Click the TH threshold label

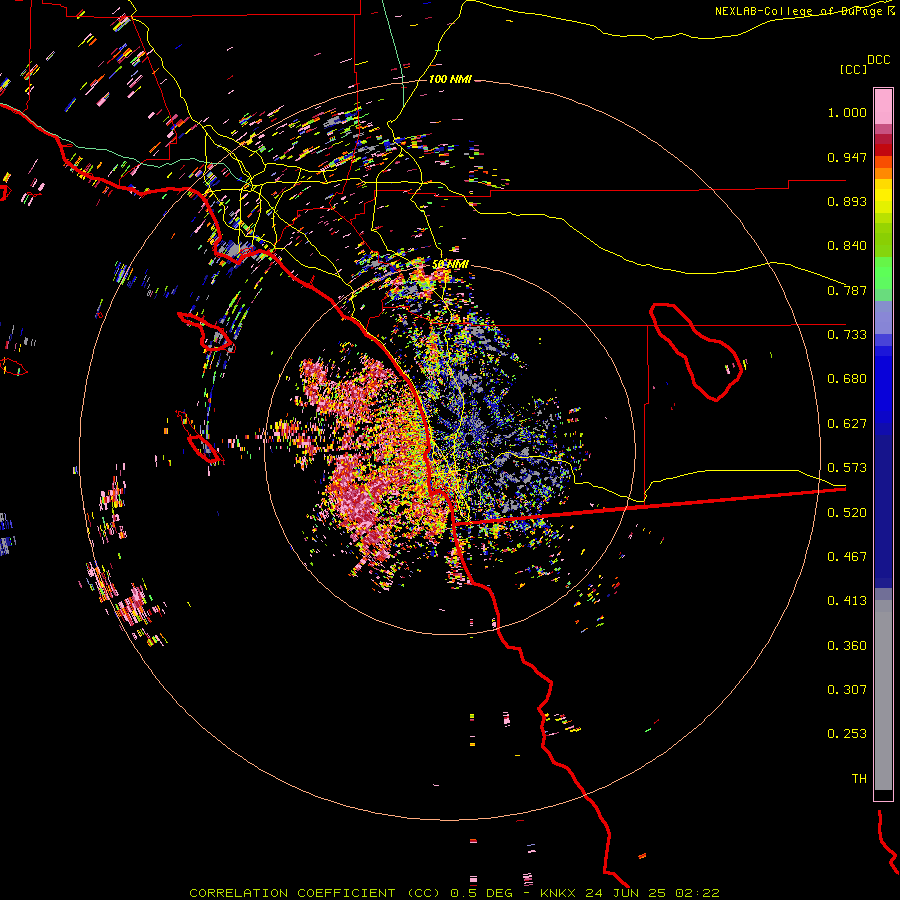click(859, 779)
